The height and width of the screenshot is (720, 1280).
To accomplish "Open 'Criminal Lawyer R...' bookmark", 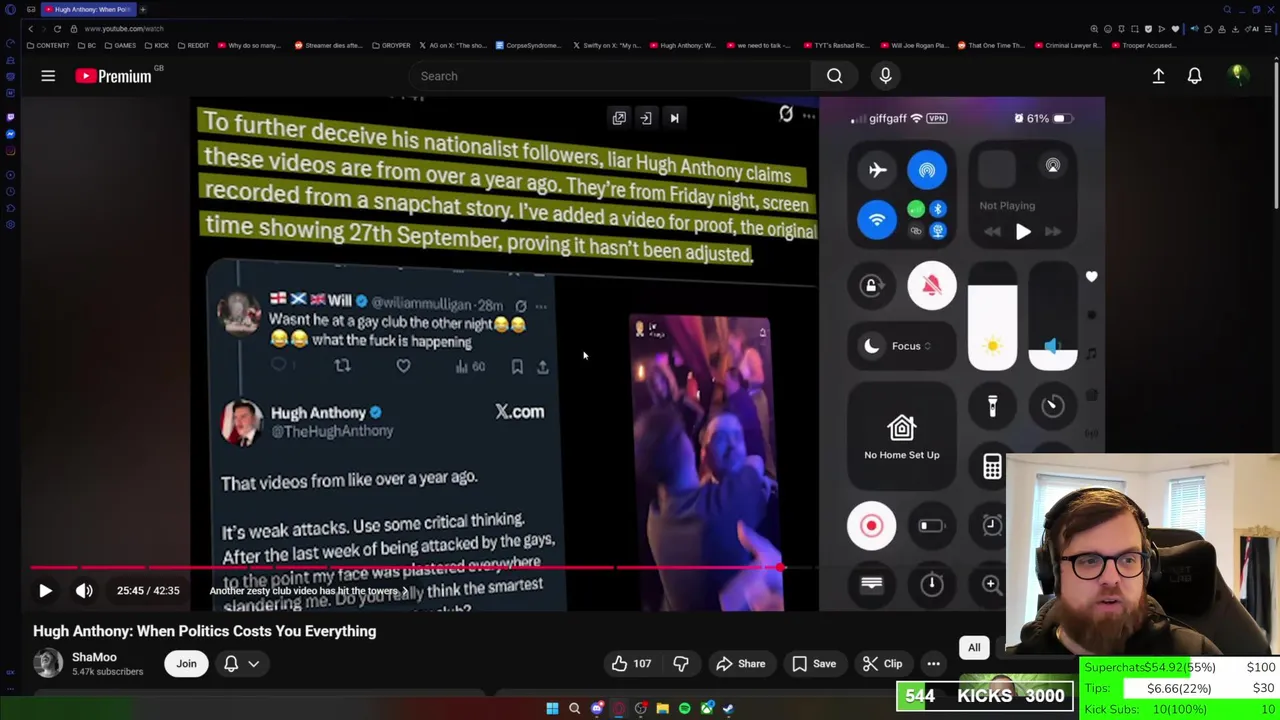I will [1069, 45].
